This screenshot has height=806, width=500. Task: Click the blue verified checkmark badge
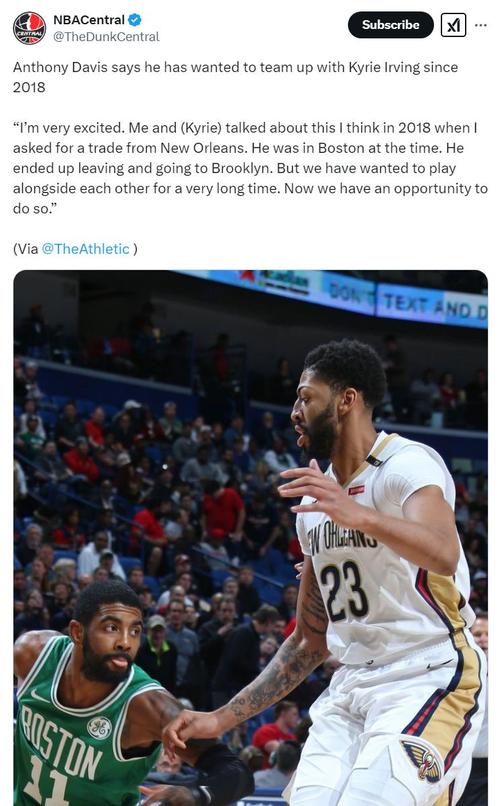135,20
